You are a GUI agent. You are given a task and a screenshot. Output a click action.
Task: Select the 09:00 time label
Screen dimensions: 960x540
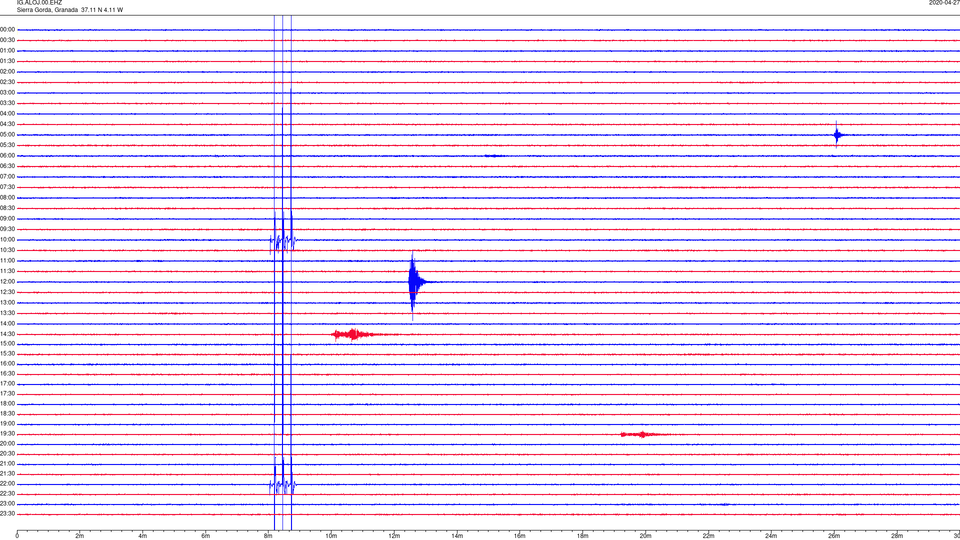coord(7,219)
